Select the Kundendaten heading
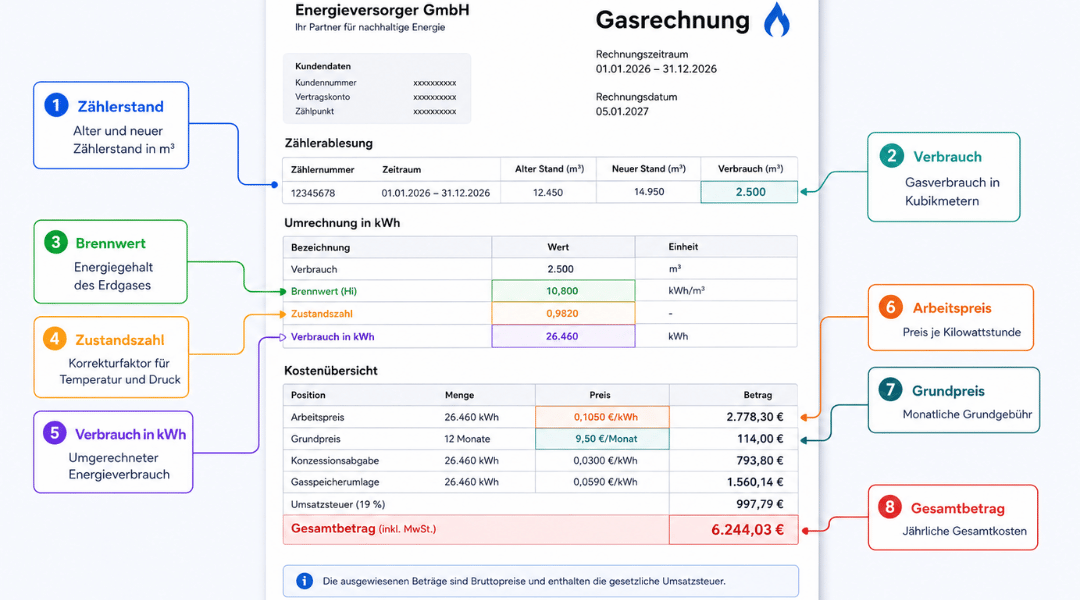This screenshot has height=600, width=1080. tap(323, 66)
